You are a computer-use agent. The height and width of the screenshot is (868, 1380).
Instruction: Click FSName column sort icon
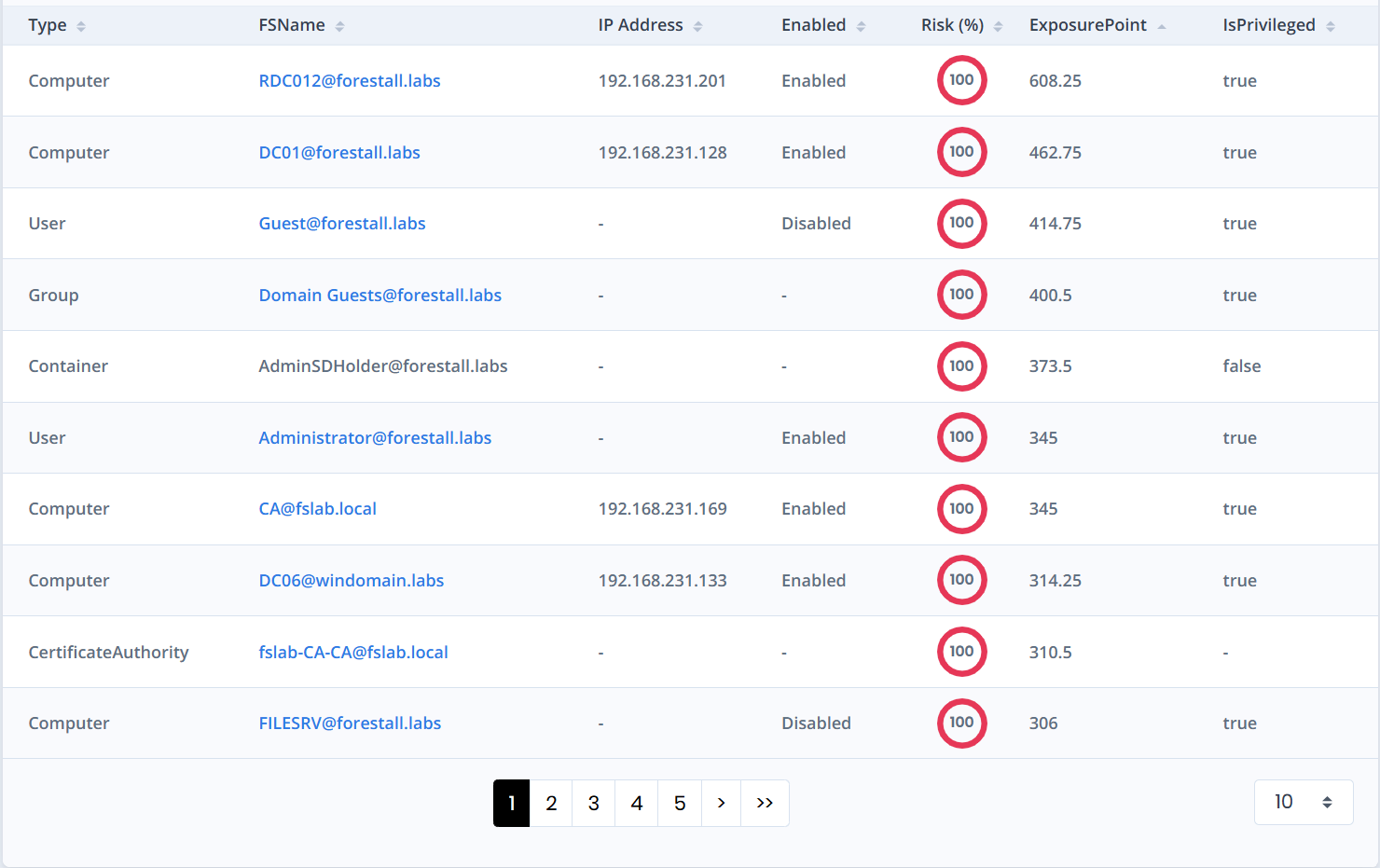339,26
